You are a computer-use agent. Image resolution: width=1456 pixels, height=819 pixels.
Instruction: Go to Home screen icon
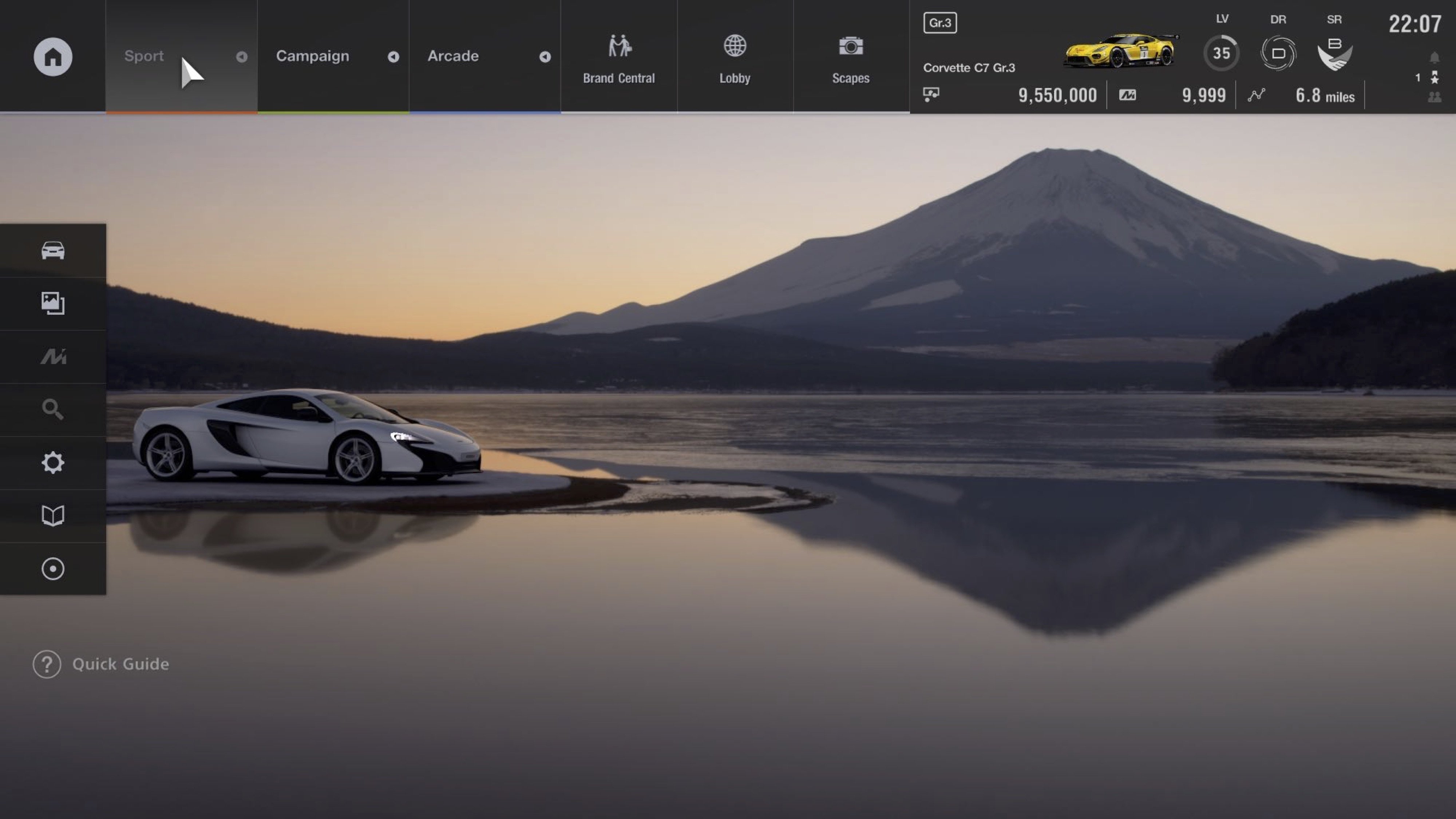(x=52, y=56)
